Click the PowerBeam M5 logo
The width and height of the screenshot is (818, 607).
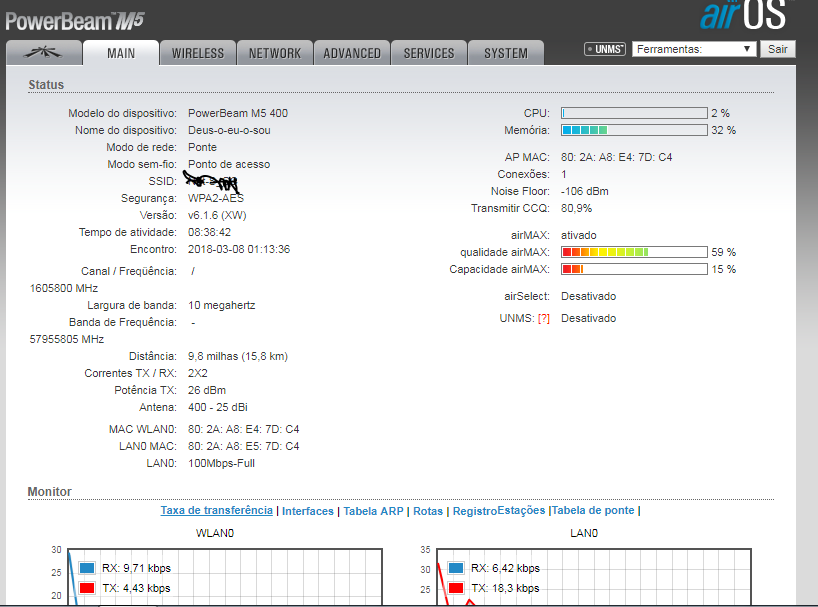pos(75,21)
